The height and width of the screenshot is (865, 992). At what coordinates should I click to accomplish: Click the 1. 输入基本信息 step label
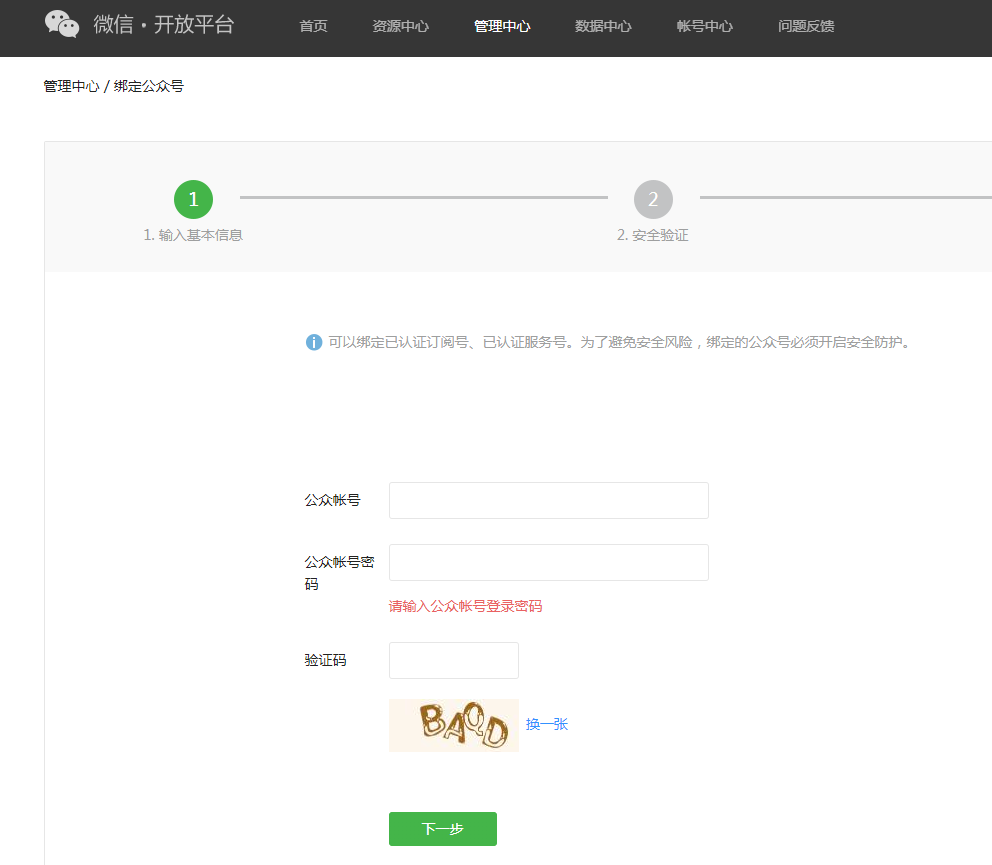(193, 235)
